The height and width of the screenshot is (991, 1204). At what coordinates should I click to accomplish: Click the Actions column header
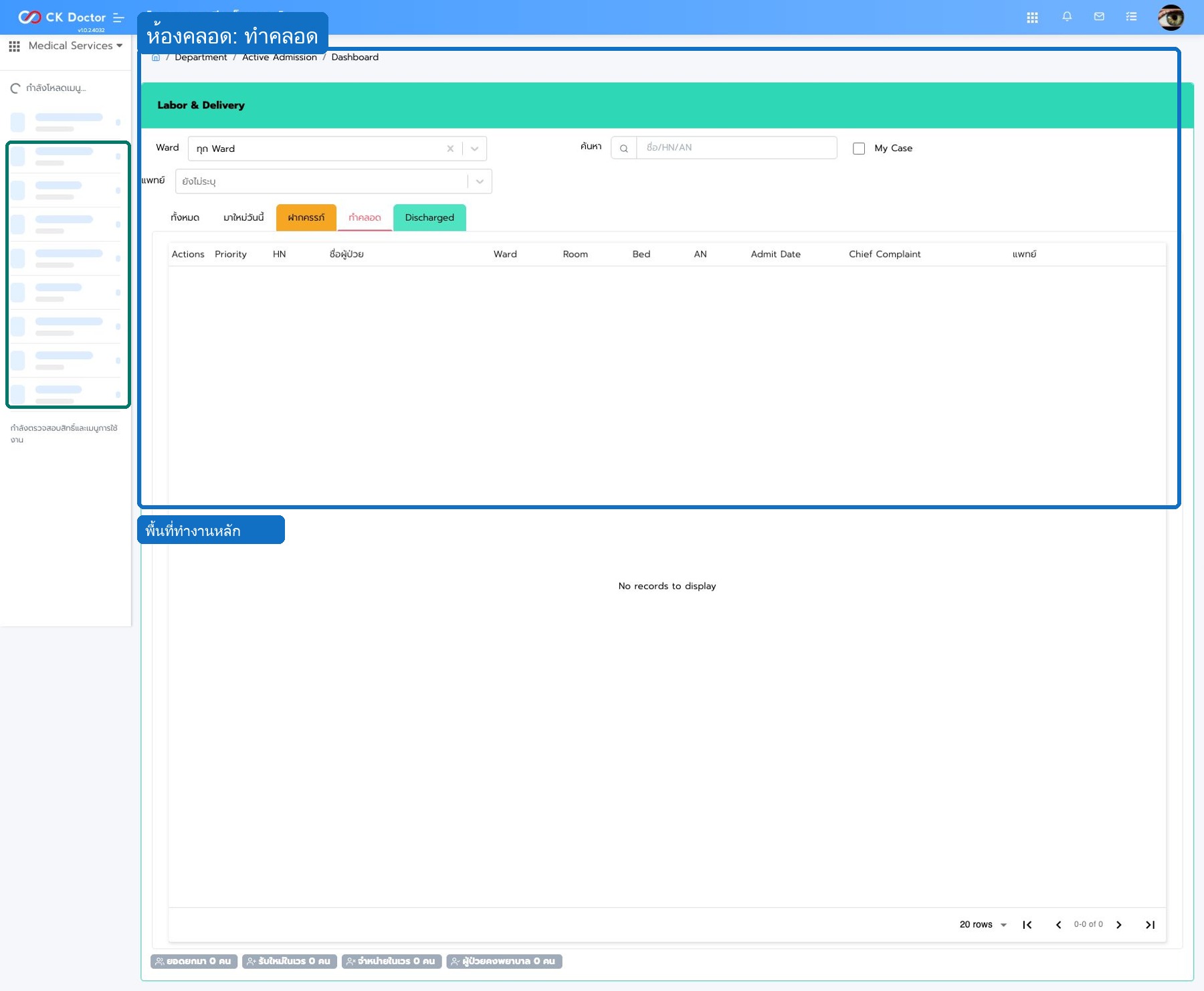point(188,254)
